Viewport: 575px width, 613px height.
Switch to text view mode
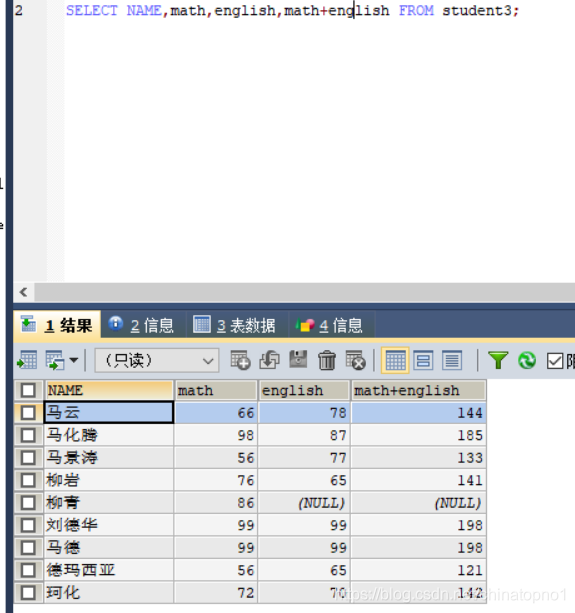pos(452,360)
